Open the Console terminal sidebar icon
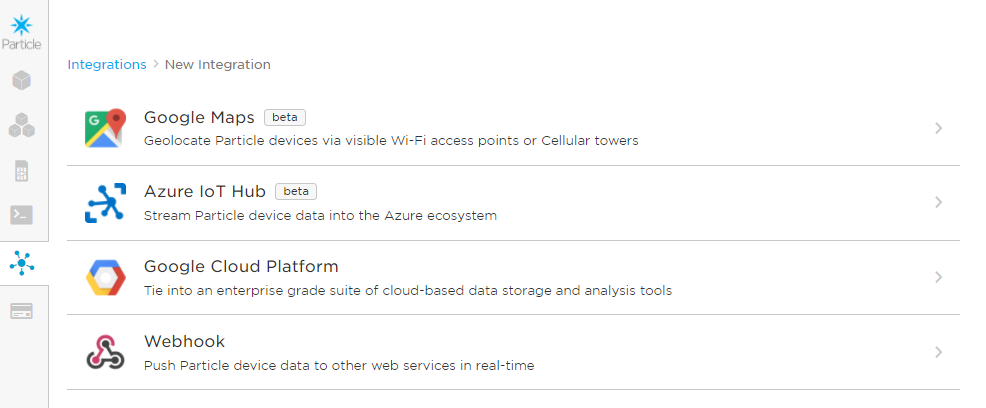 [22, 214]
